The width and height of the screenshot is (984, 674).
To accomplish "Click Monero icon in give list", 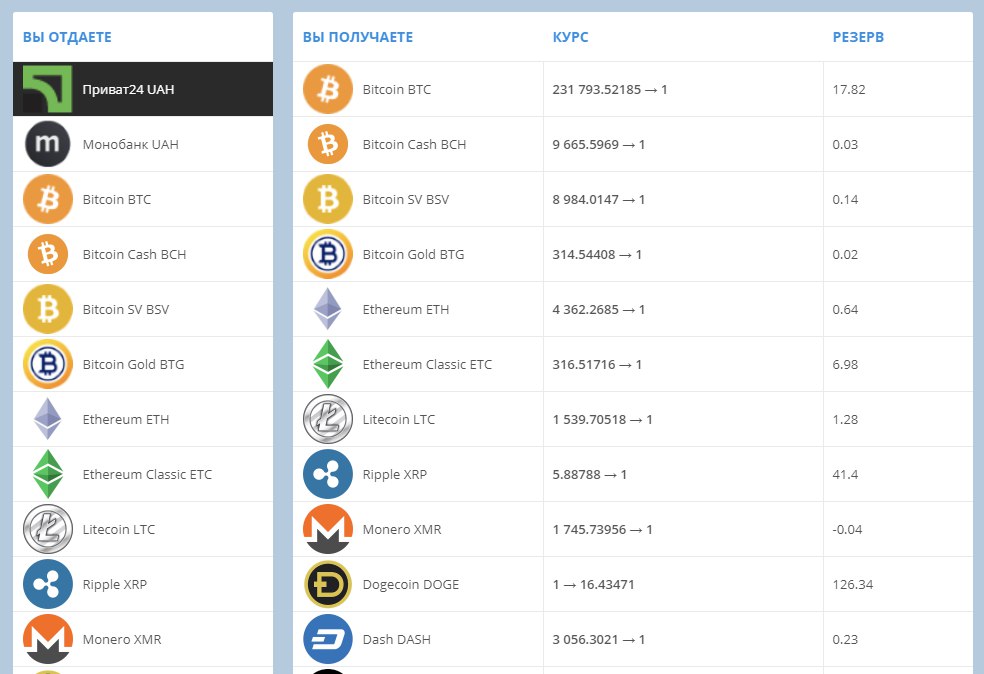I will click(48, 639).
